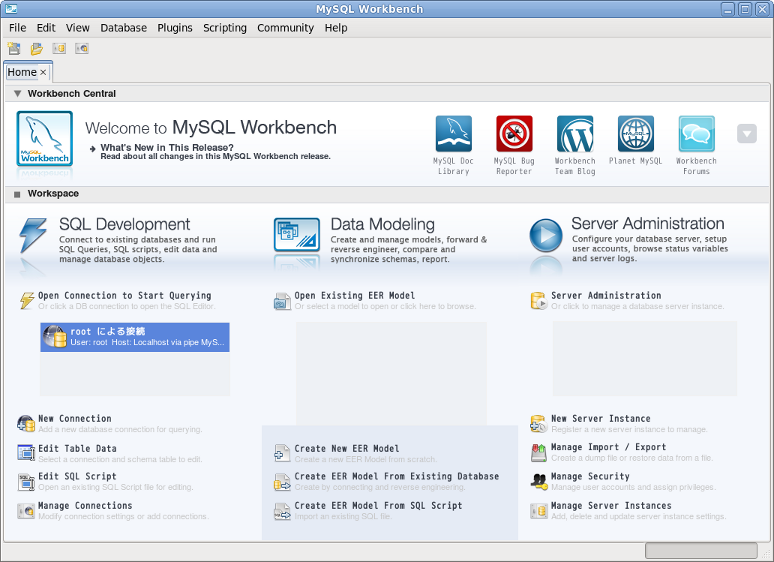Open the MySQL Doc Library icon
Viewport: 774px width, 562px height.
454,134
